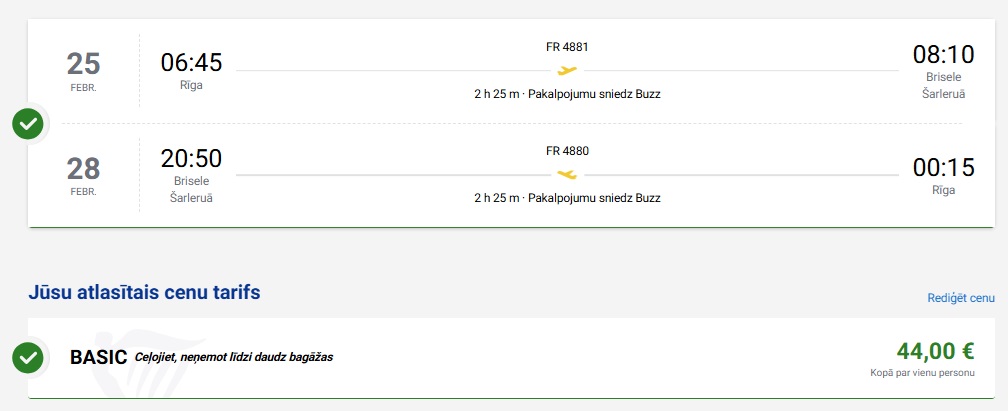Click the green checkmark beside BASIC tariff
1008x411 pixels.
coord(28,357)
